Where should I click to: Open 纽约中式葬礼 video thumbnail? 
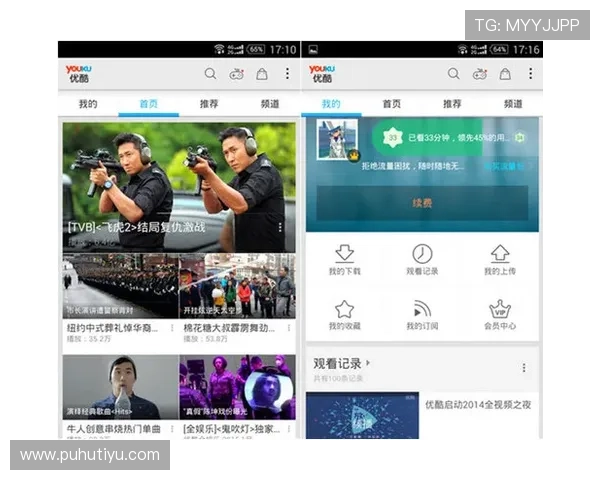tap(121, 286)
